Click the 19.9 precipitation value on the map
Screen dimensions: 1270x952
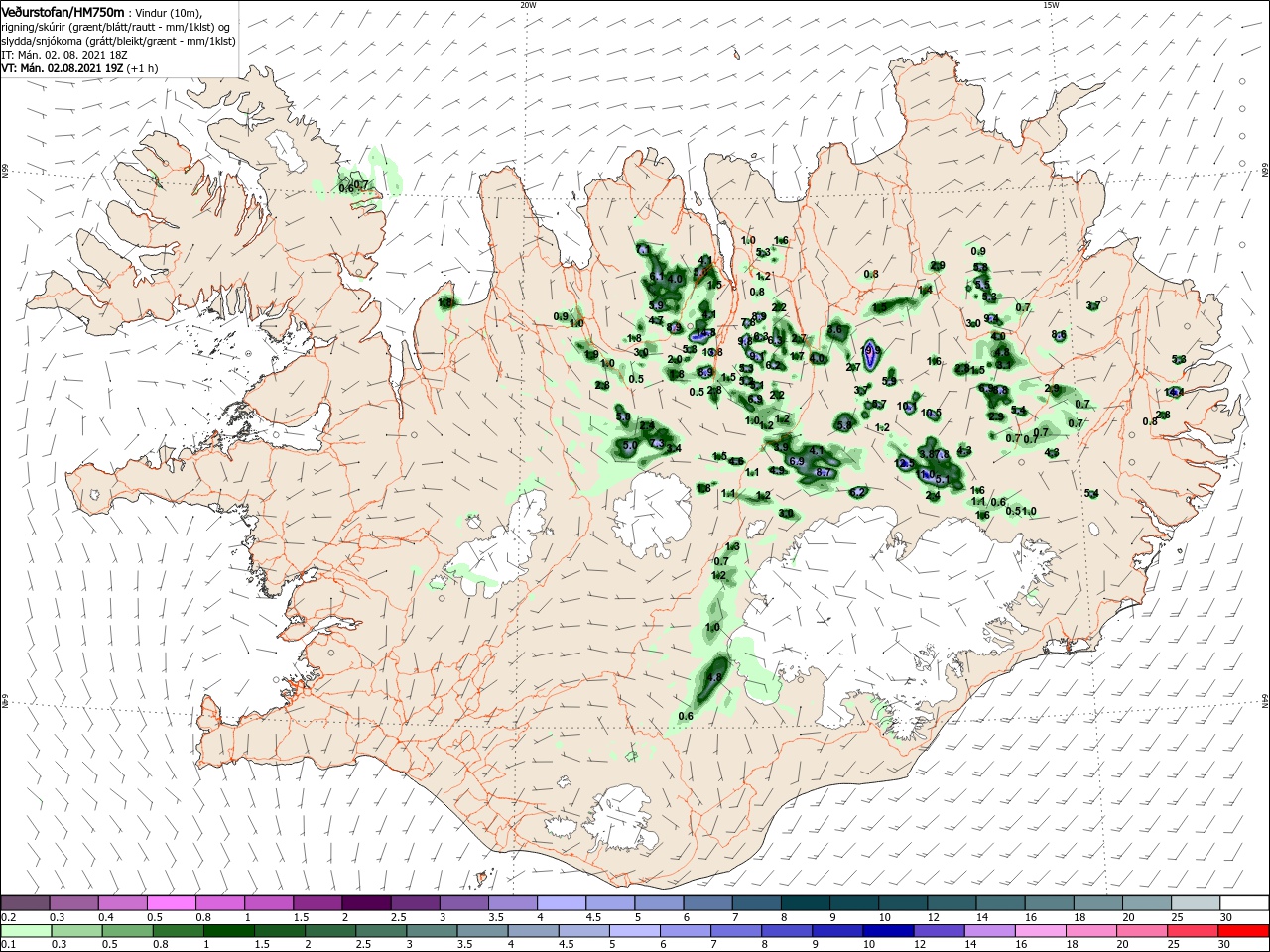[x=871, y=350]
